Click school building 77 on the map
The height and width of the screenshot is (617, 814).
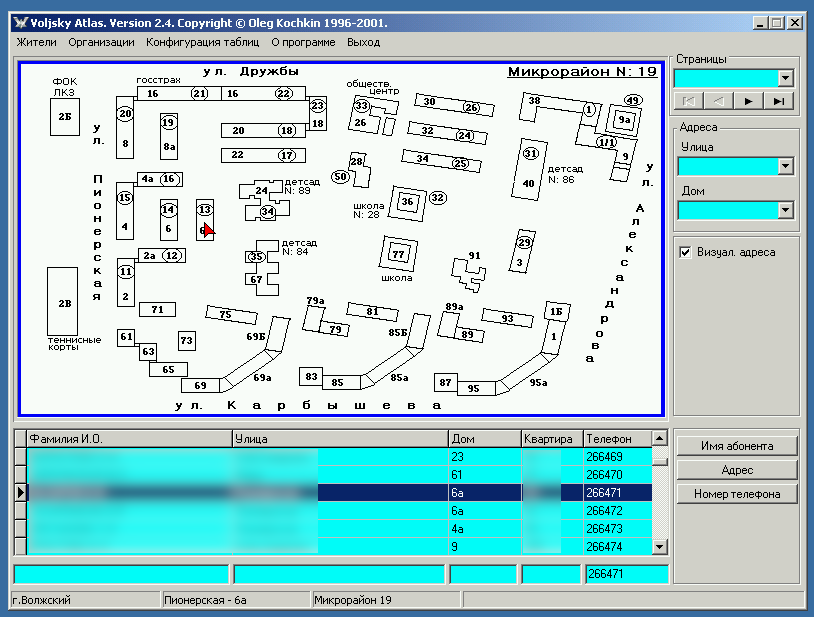click(x=398, y=254)
